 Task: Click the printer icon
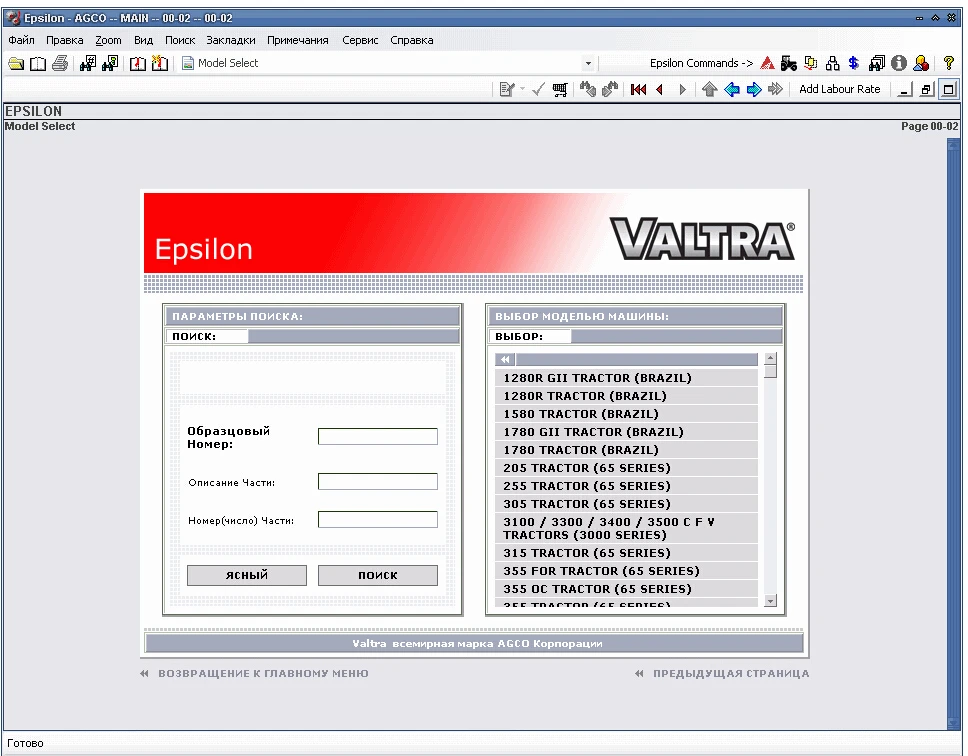tap(60, 63)
